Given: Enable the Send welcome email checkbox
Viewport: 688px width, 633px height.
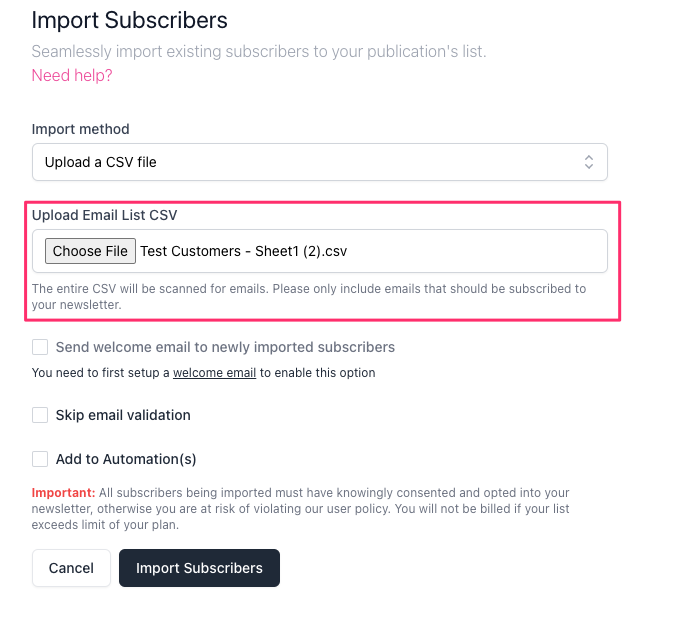Looking at the screenshot, I should pos(40,347).
